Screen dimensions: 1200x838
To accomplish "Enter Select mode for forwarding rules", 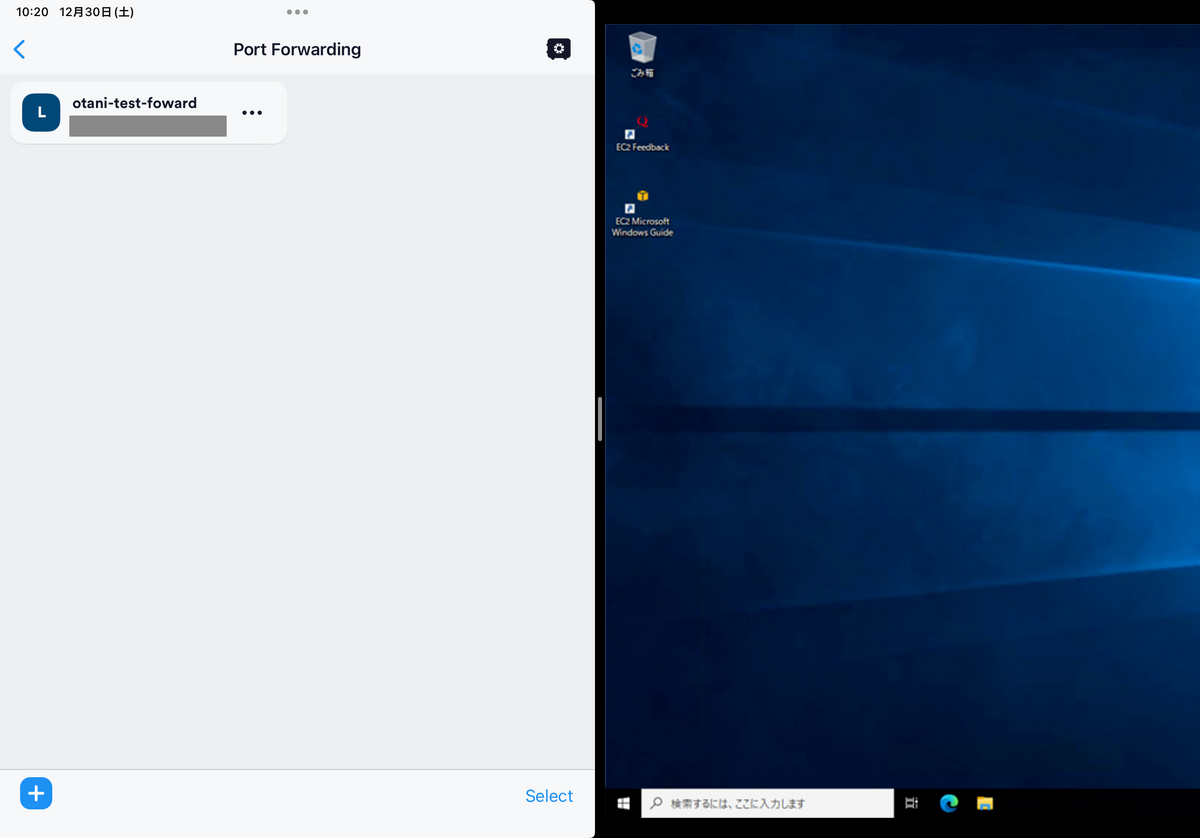I will point(549,795).
